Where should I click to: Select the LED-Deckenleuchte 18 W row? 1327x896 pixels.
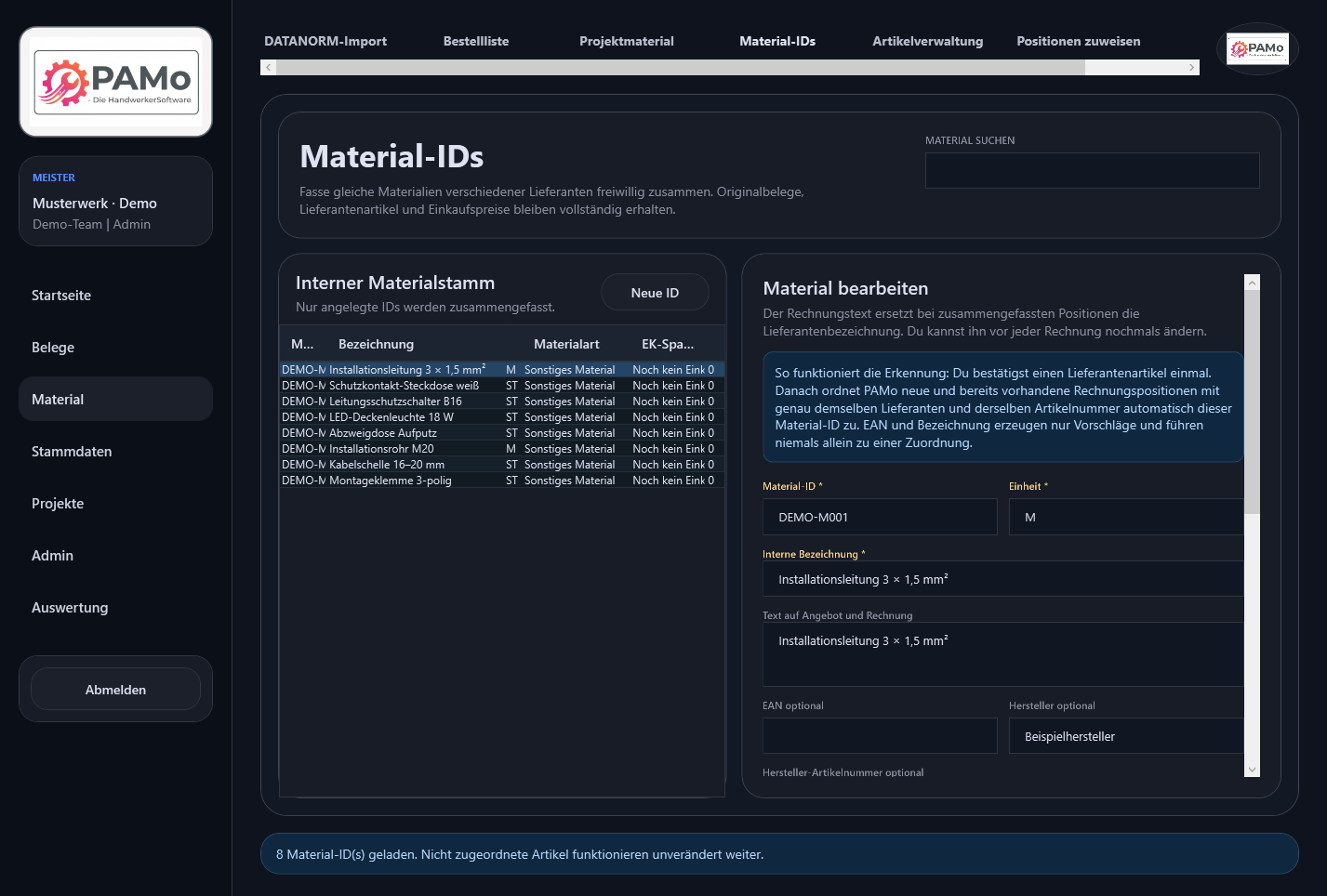(502, 417)
